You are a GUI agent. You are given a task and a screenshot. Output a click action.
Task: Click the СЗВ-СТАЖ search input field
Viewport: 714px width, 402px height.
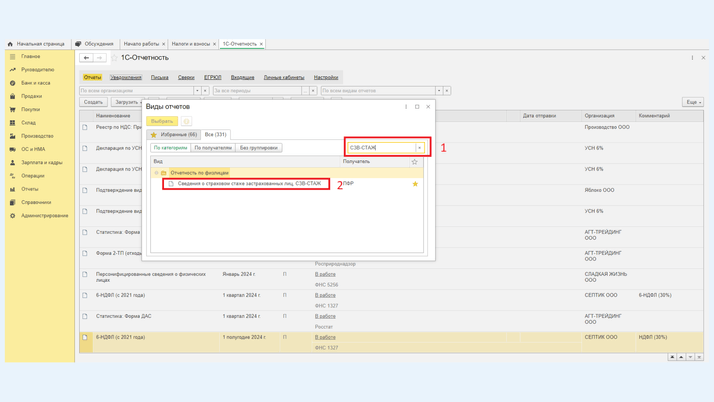coord(380,148)
